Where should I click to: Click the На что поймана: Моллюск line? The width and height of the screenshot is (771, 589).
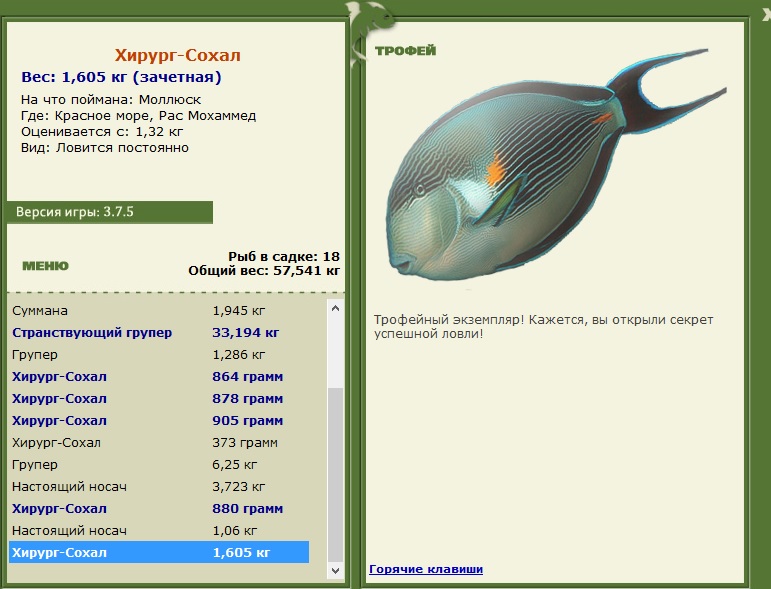pos(111,100)
